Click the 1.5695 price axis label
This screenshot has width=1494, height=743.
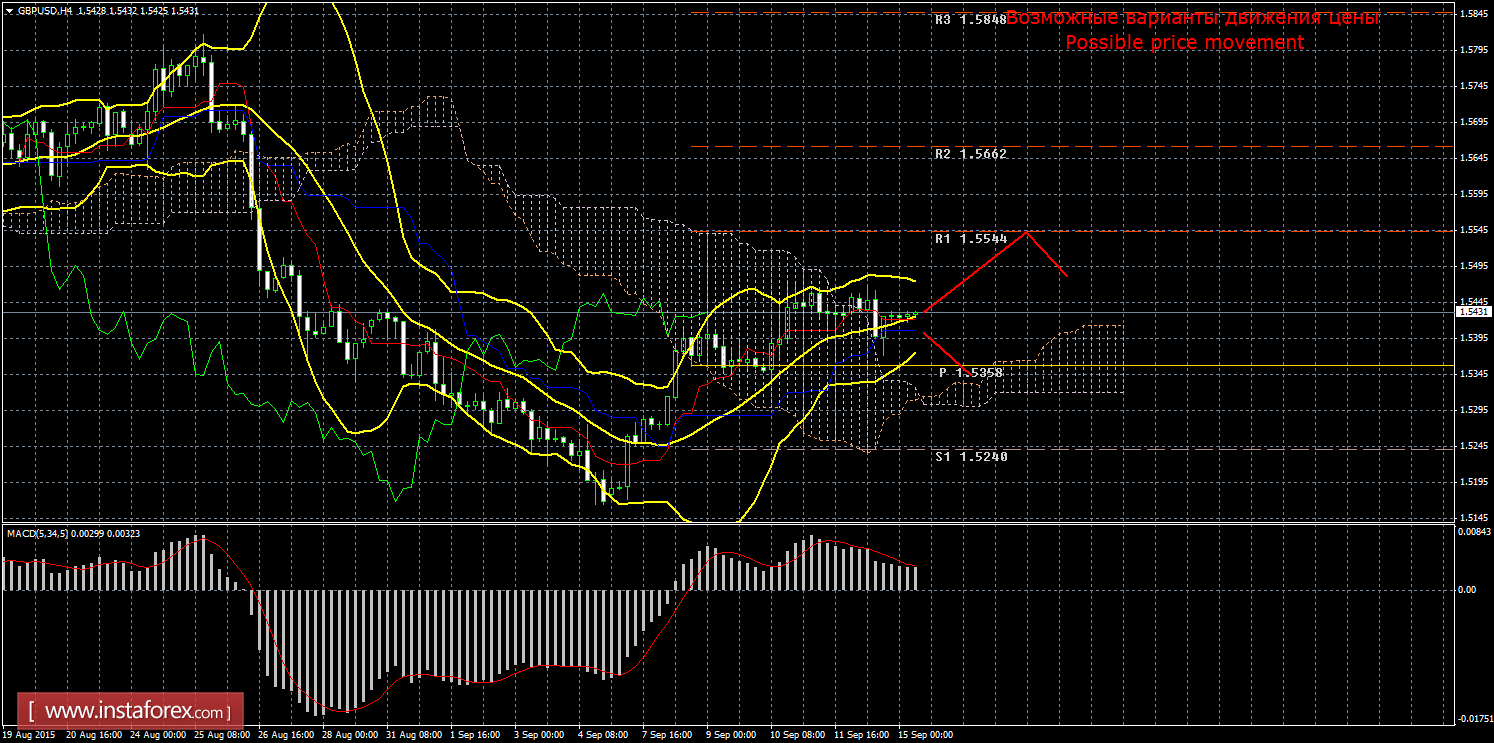tap(1475, 122)
